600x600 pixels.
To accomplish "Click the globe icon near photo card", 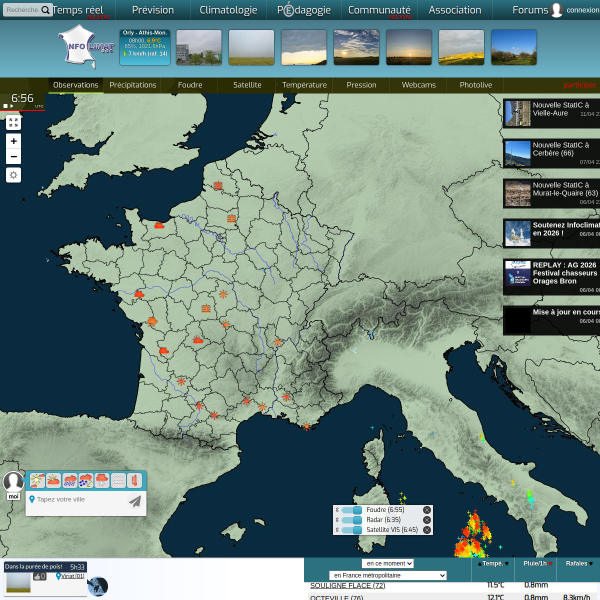I will pyautogui.click(x=98, y=586).
